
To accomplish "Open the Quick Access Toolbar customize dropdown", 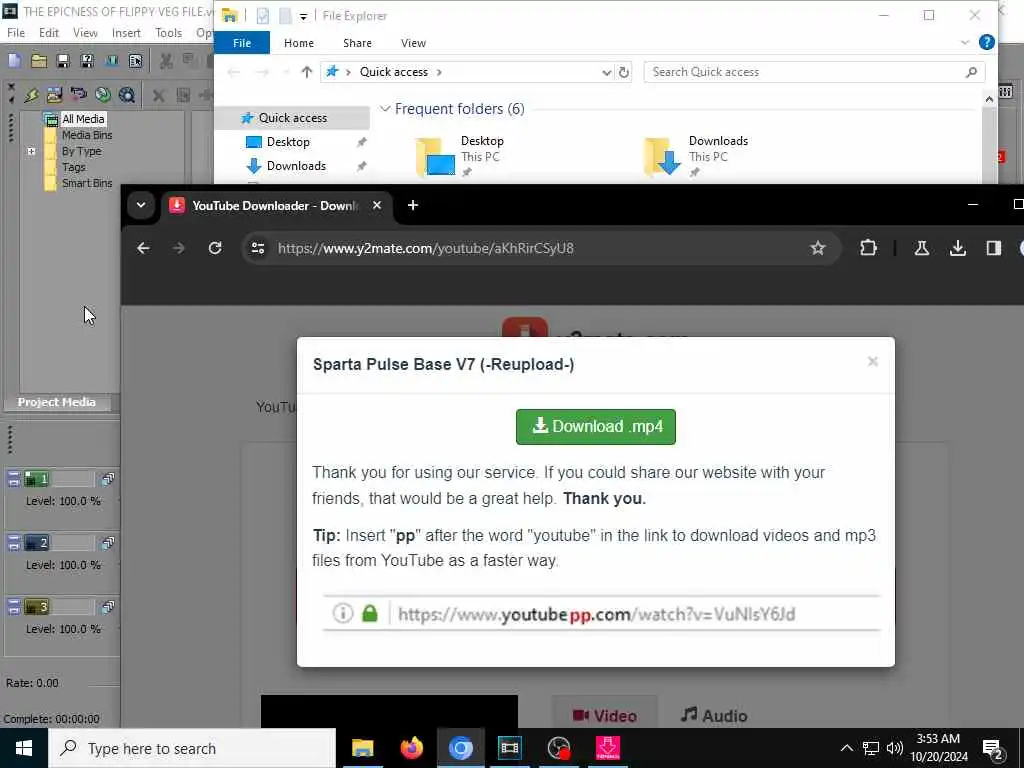I will click(x=304, y=16).
